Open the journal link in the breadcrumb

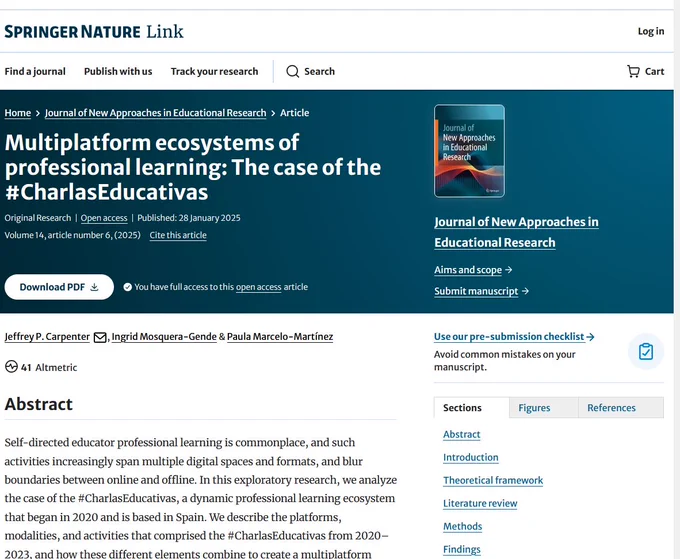[x=155, y=113]
